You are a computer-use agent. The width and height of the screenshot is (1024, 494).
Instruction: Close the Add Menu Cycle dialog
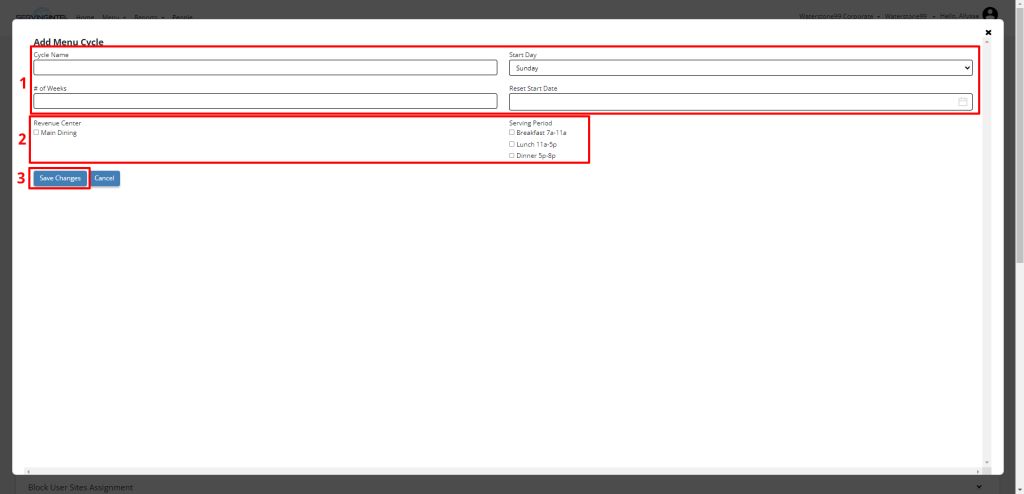tap(988, 32)
